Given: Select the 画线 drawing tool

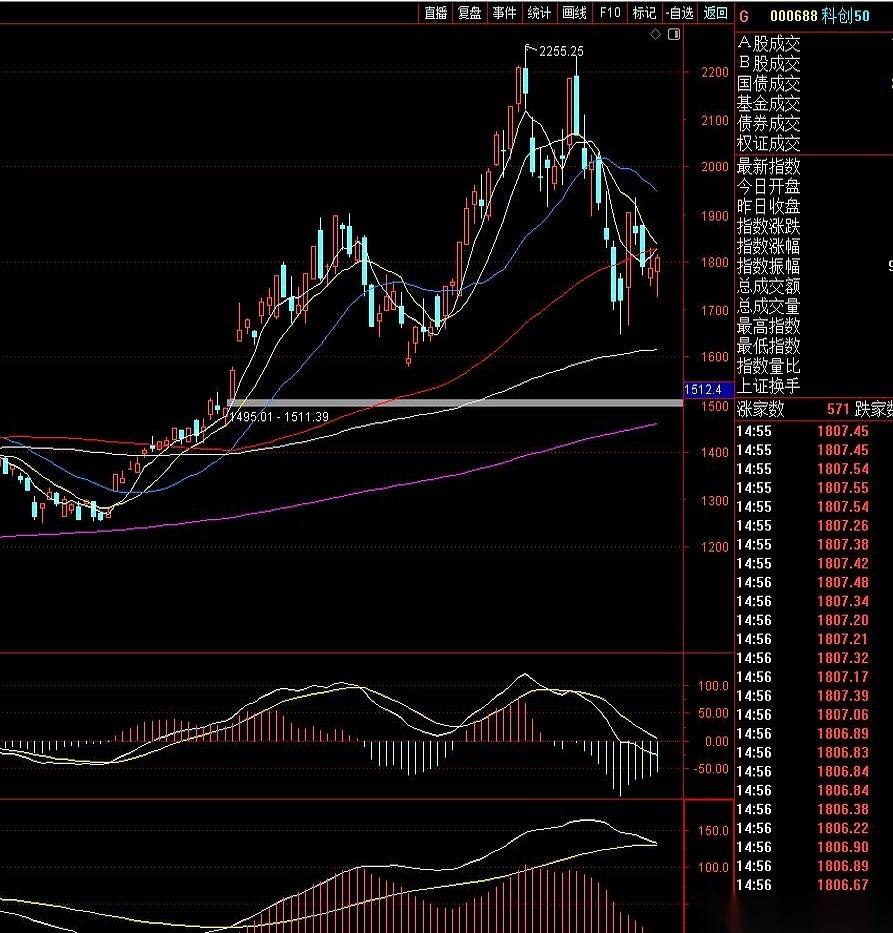Looking at the screenshot, I should (x=574, y=12).
